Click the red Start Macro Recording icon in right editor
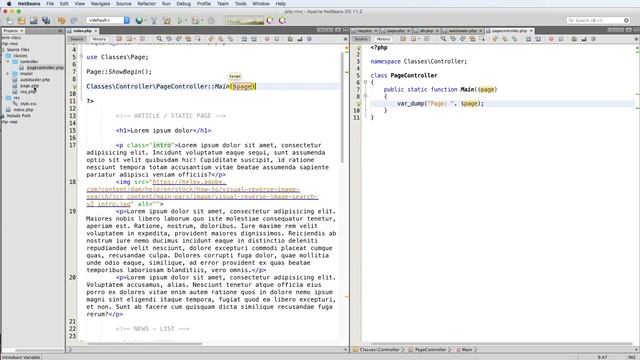Viewport: 640px width, 360px height. tap(551, 39)
